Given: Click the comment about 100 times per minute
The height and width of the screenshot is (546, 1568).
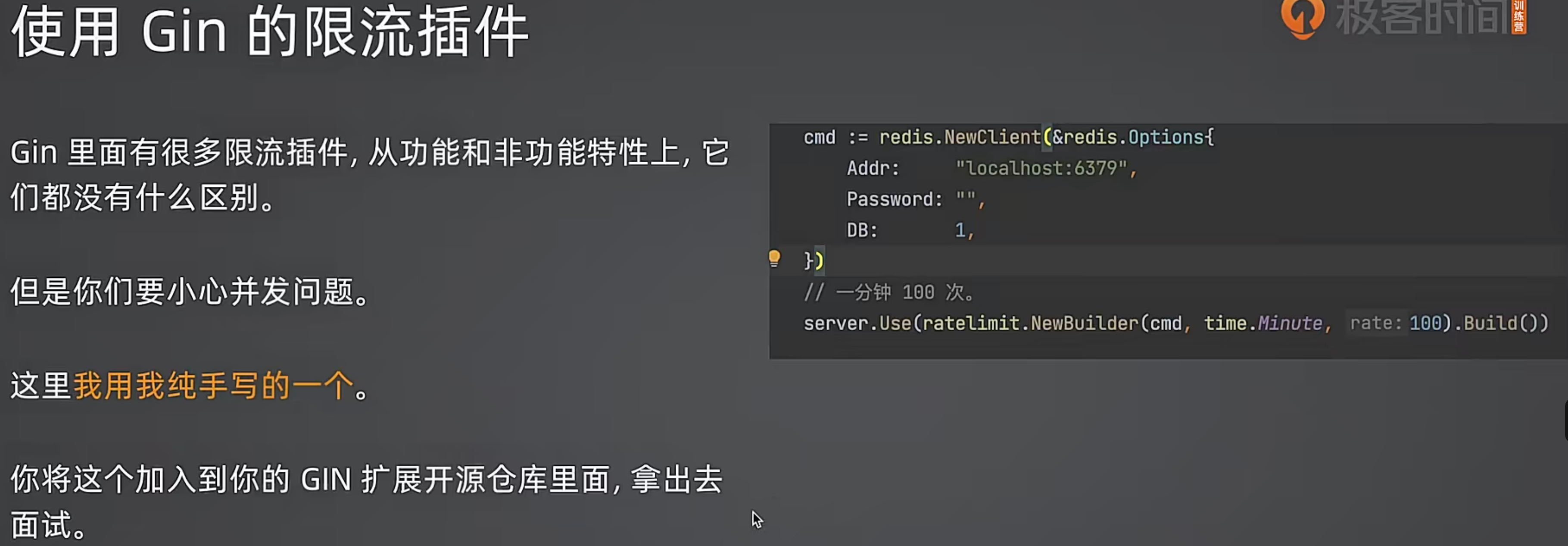Looking at the screenshot, I should click(888, 292).
